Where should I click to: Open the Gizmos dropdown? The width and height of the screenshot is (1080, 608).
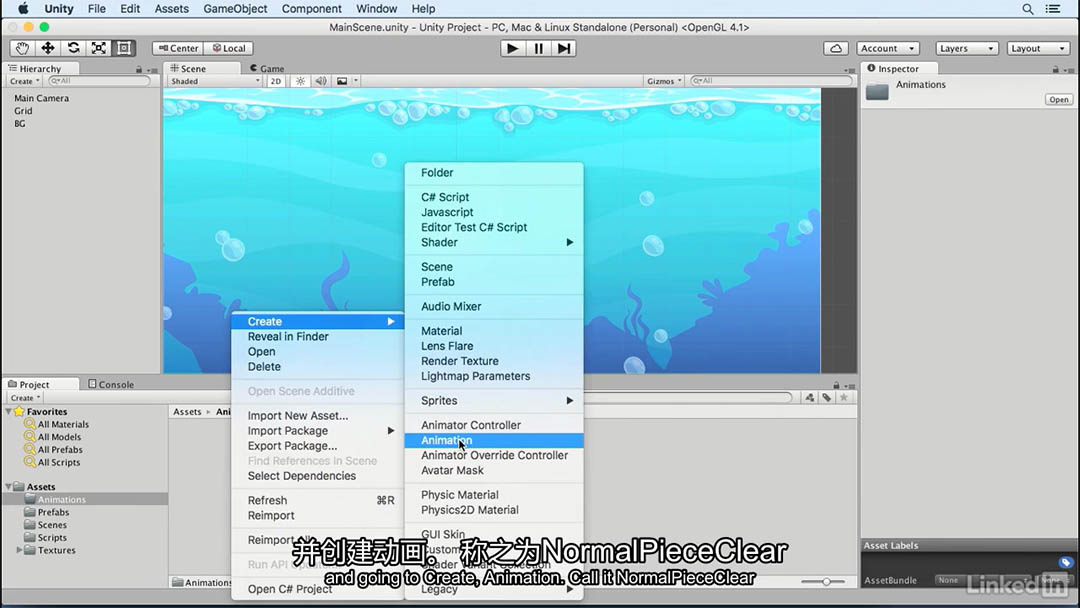pyautogui.click(x=664, y=81)
